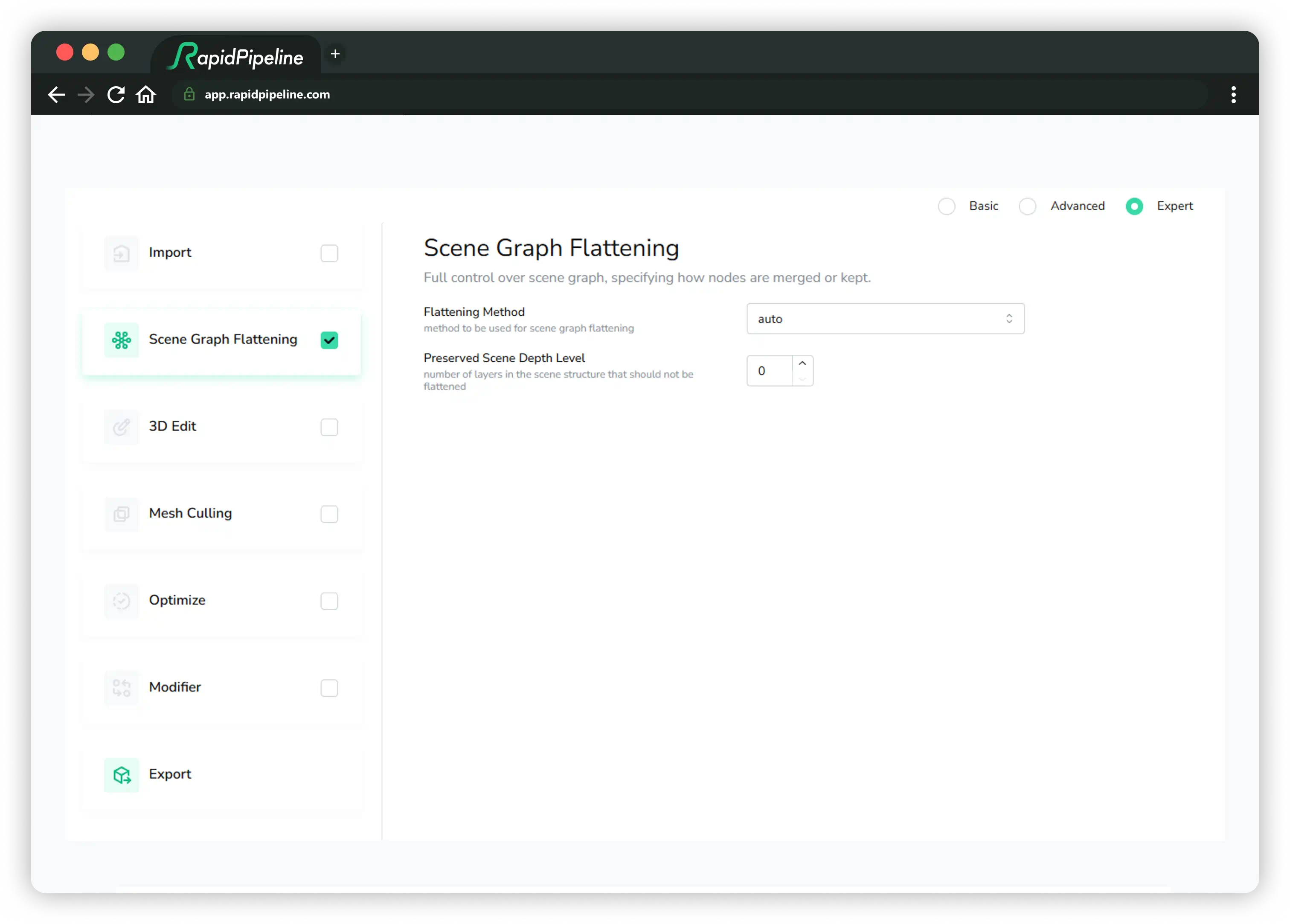
Task: Click the green maximize window button
Action: [x=116, y=52]
